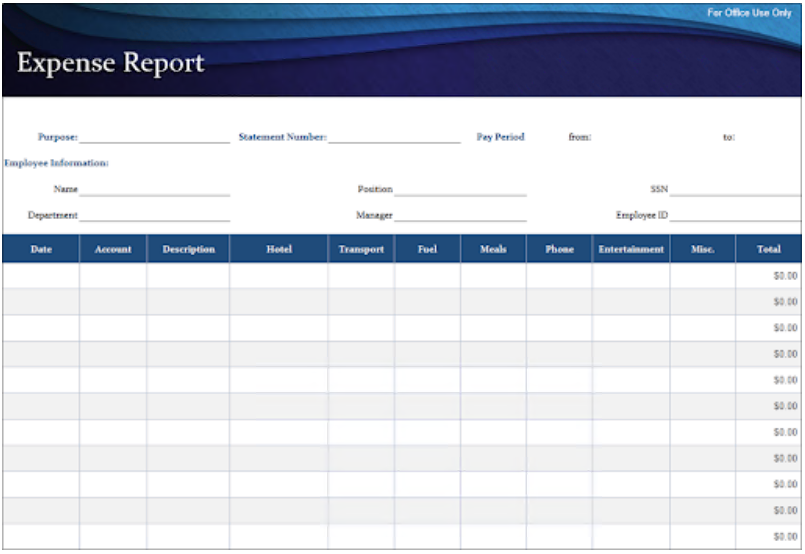
Task: Select the Description column header
Action: coord(188,249)
